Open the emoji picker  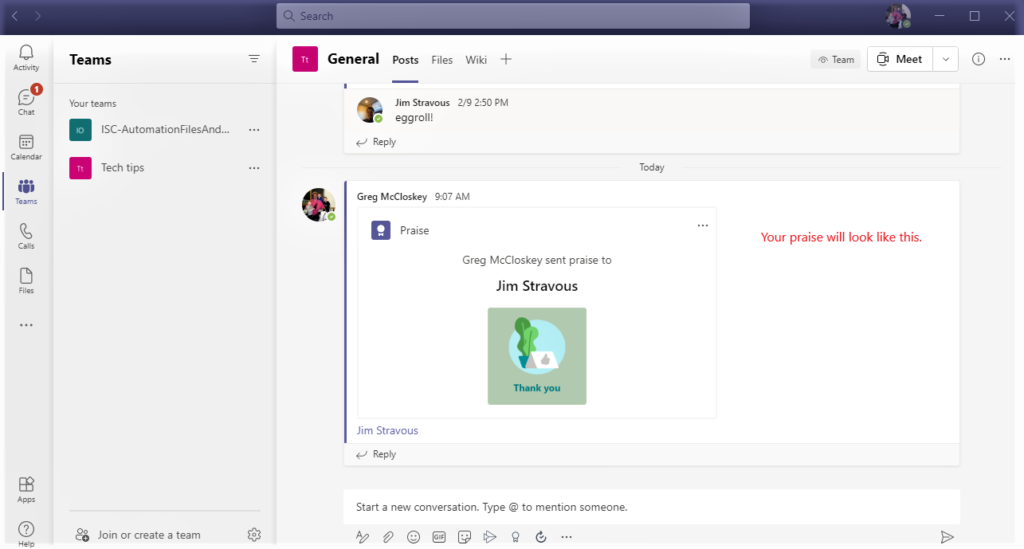pyautogui.click(x=413, y=537)
